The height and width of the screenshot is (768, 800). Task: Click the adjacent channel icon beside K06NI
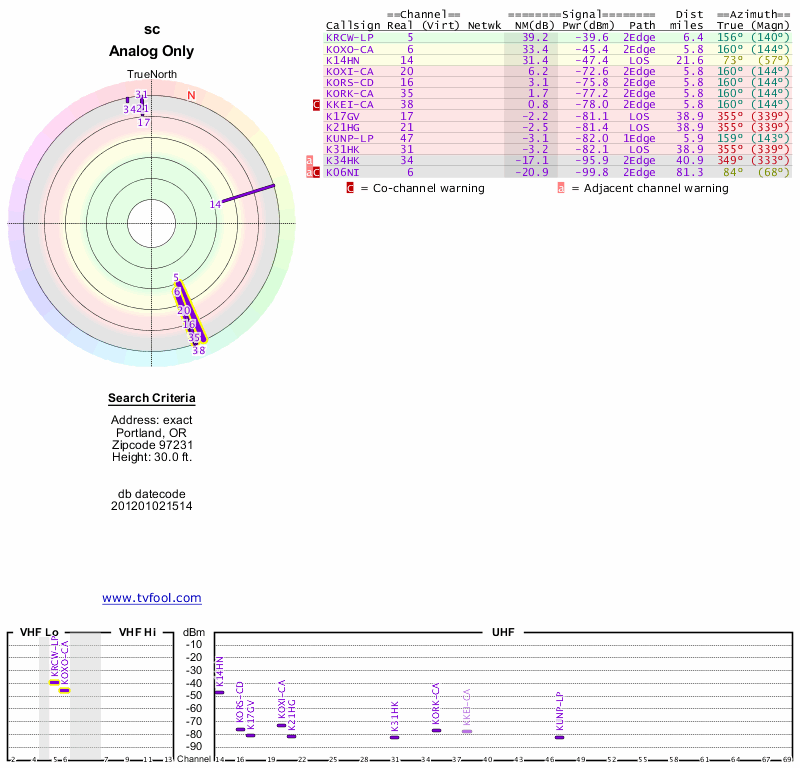(309, 172)
